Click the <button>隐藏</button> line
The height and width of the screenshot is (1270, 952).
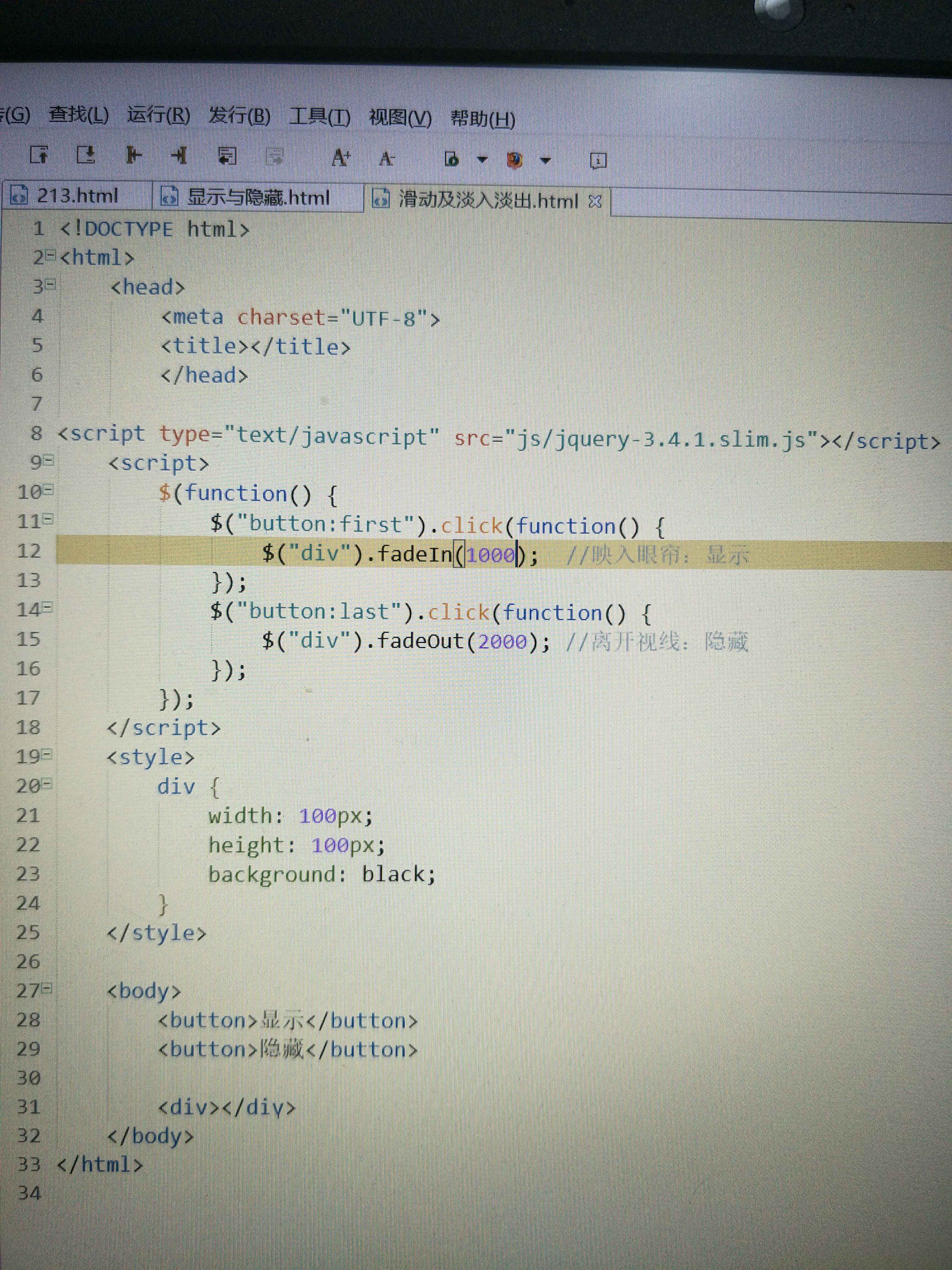point(288,1050)
